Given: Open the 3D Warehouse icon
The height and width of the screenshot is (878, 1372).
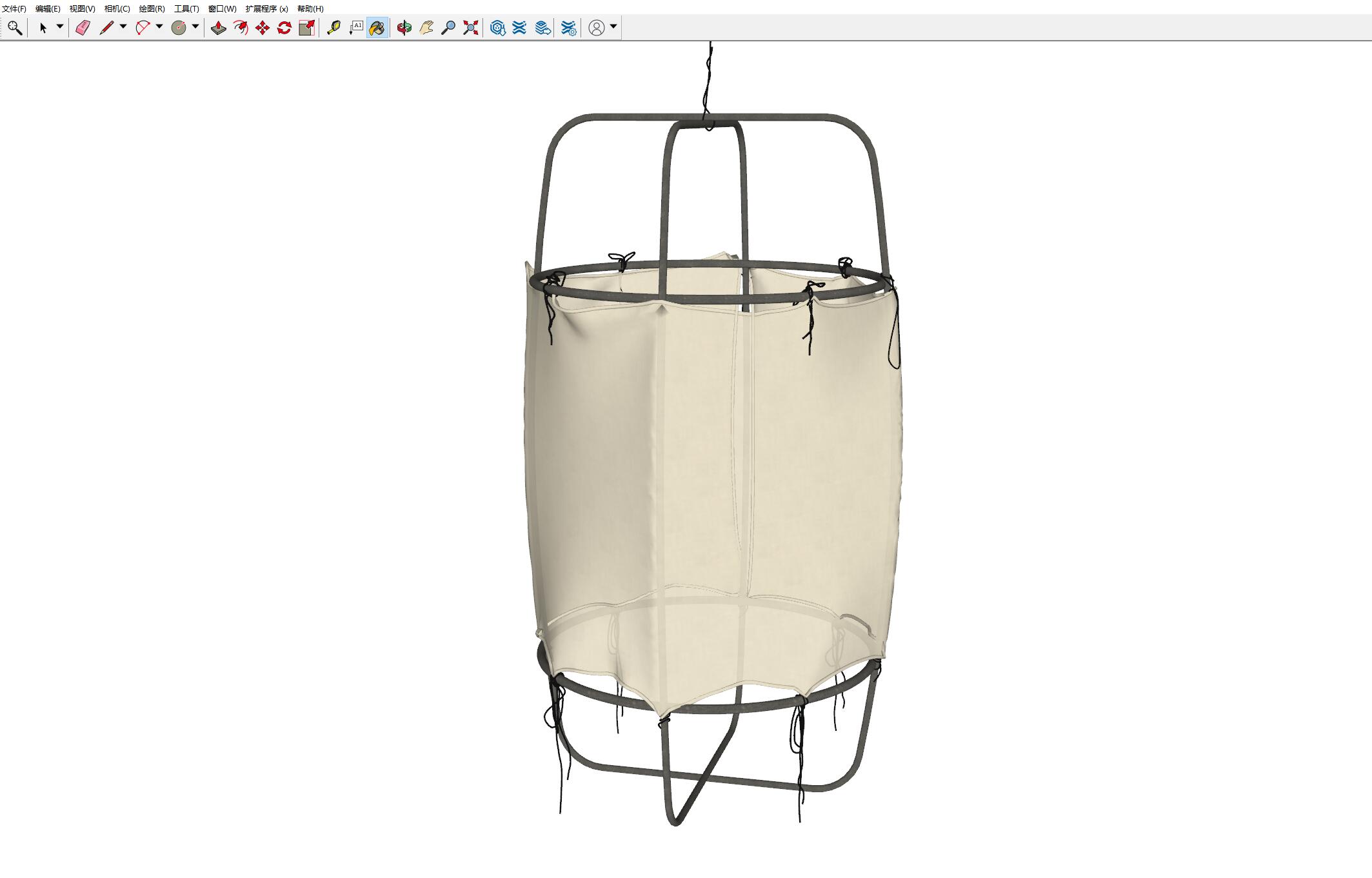Looking at the screenshot, I should 497,28.
